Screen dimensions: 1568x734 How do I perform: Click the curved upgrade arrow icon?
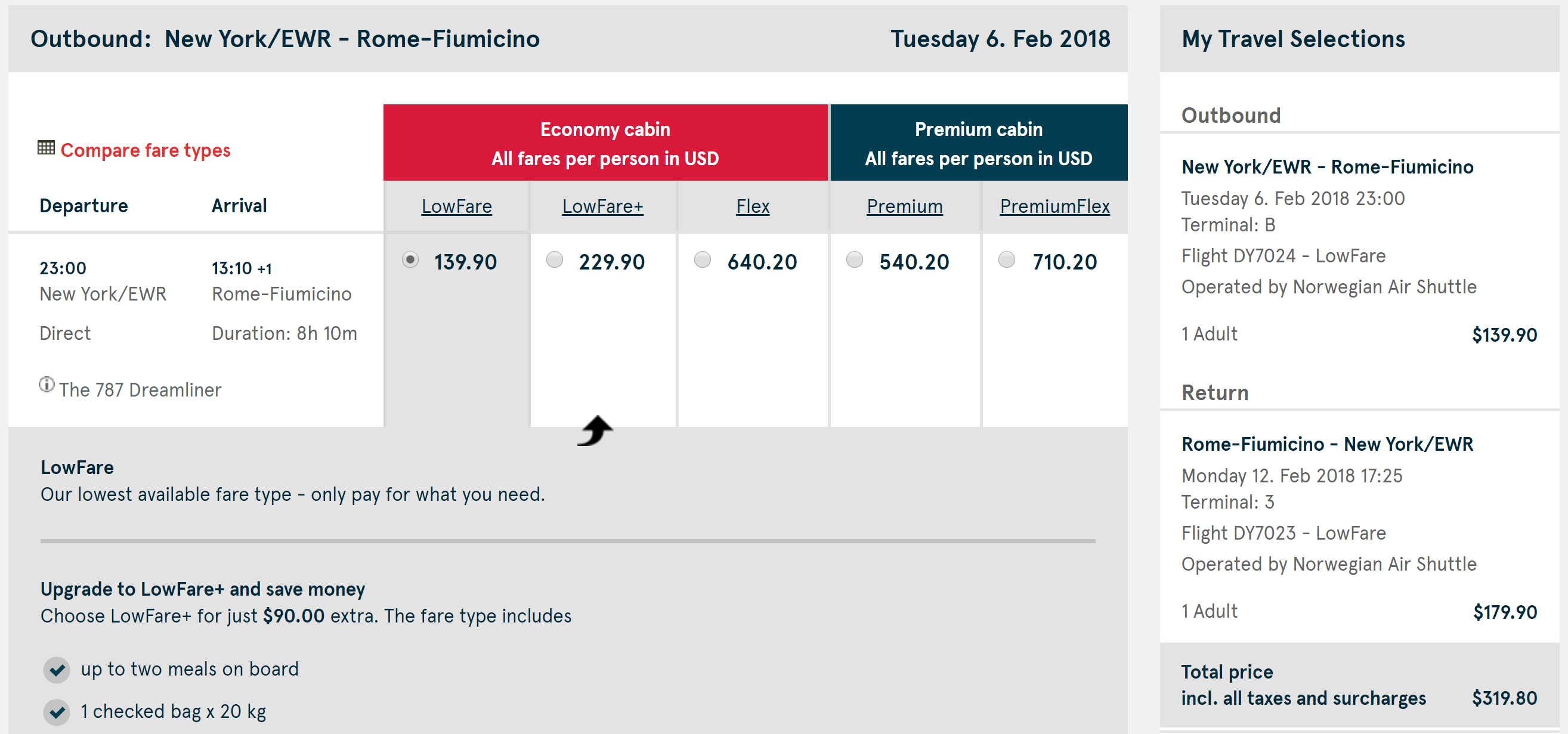[595, 431]
